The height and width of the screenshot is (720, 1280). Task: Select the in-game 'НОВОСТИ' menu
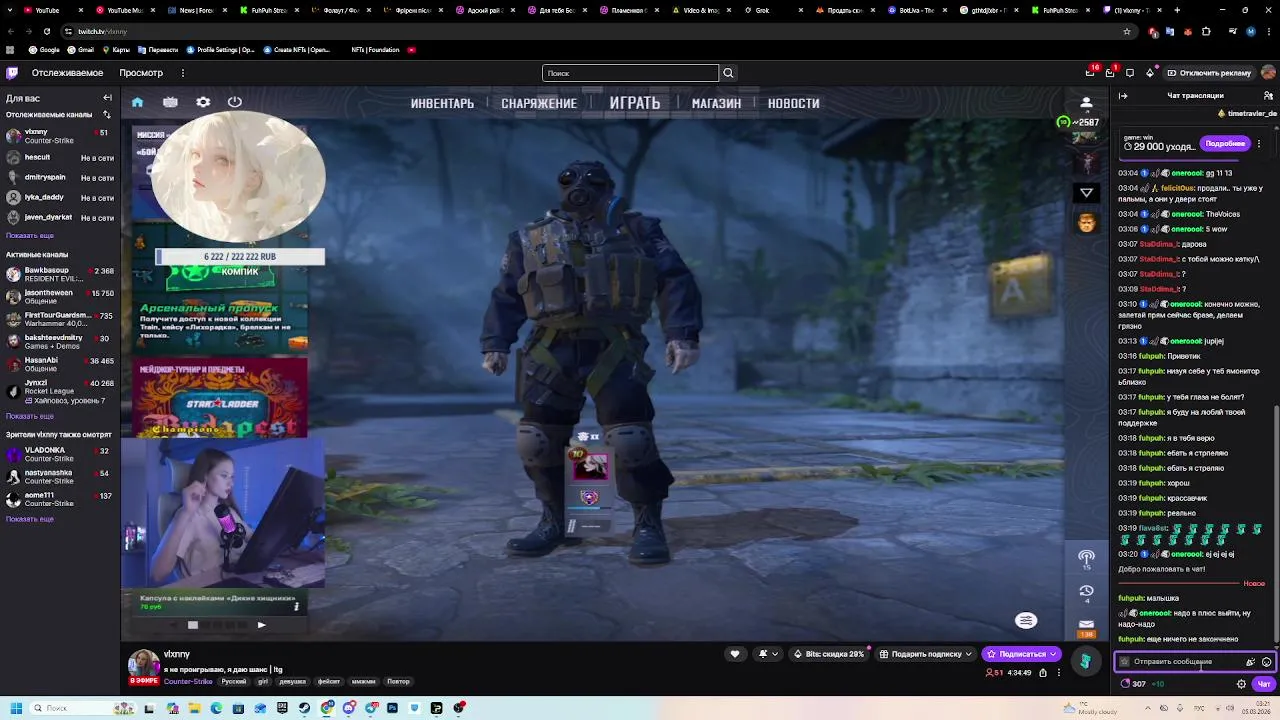(794, 103)
